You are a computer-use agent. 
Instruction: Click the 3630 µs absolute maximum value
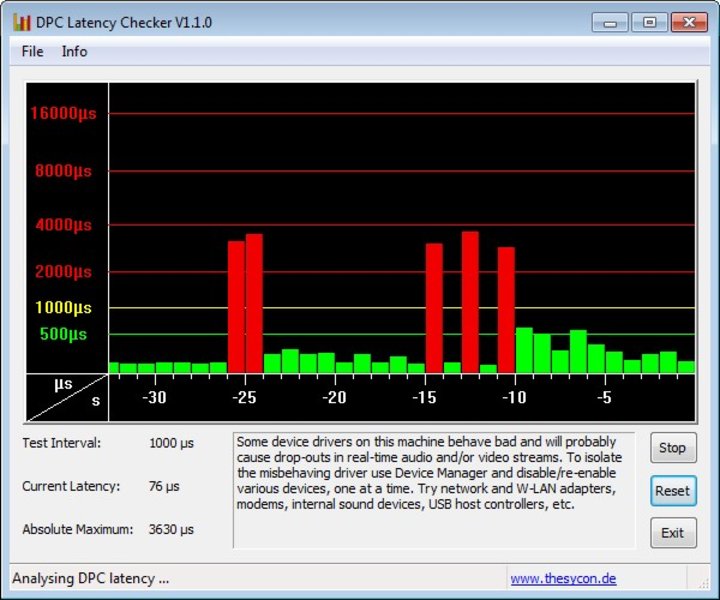click(x=171, y=529)
